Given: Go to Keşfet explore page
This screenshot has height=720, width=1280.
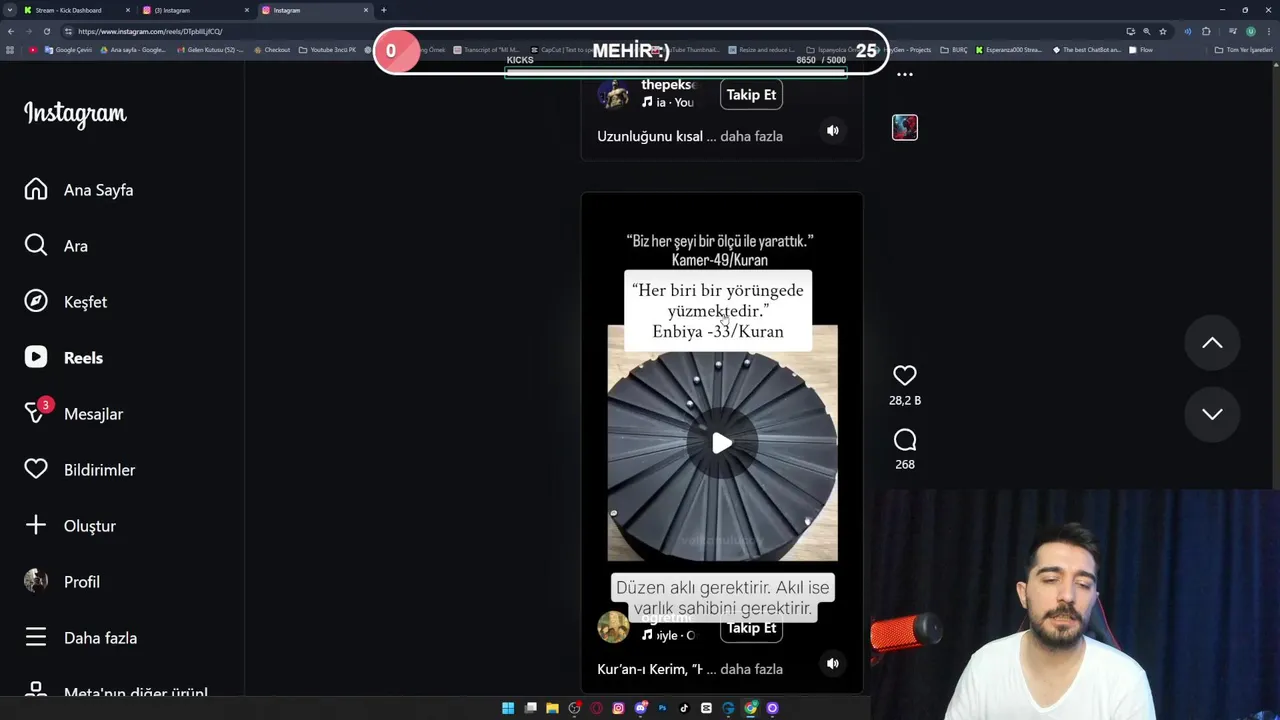Looking at the screenshot, I should [x=66, y=302].
